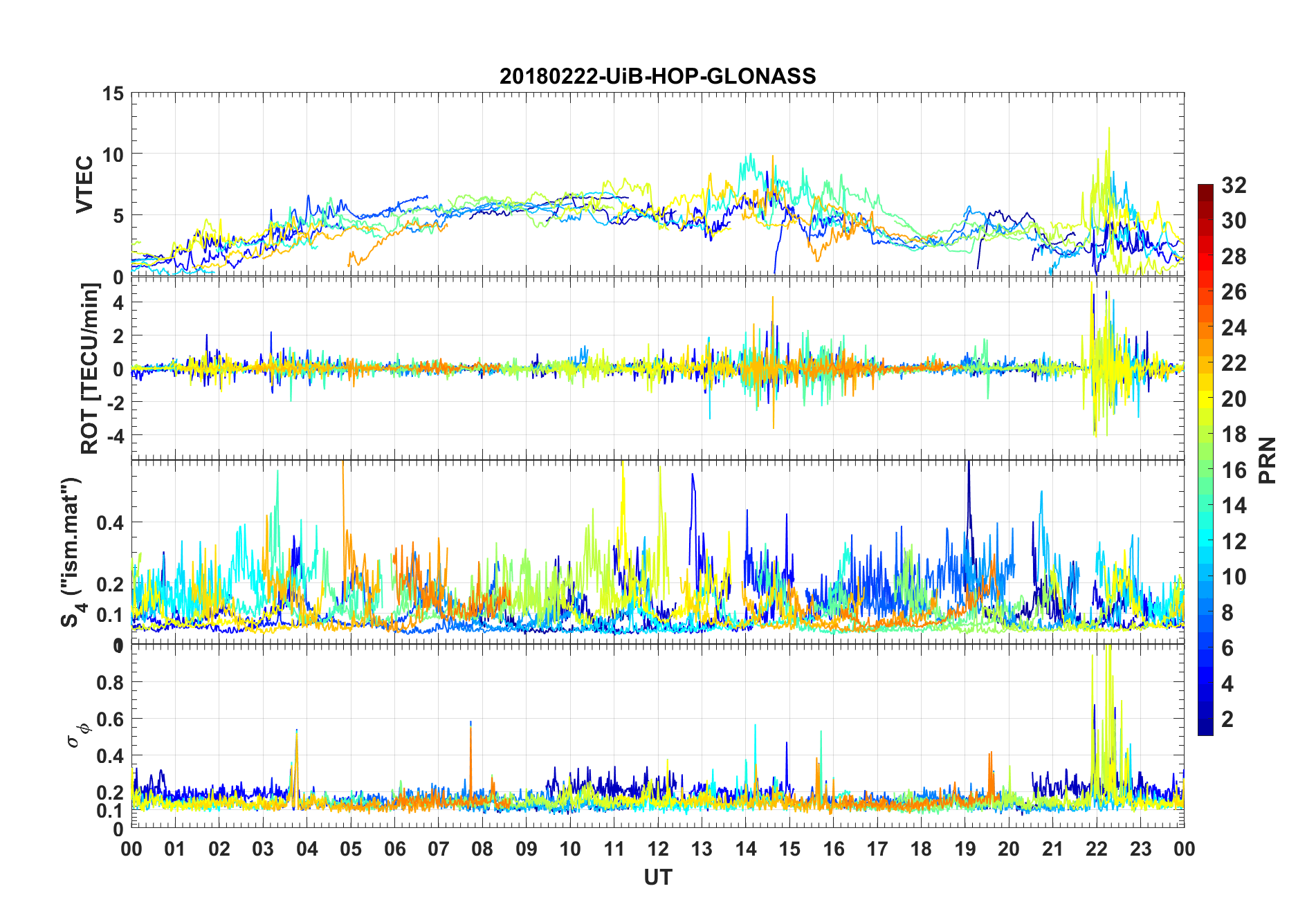This screenshot has width=1316, height=920.
Task: Click PRN colorbar tick label 8
Action: 1228,612
